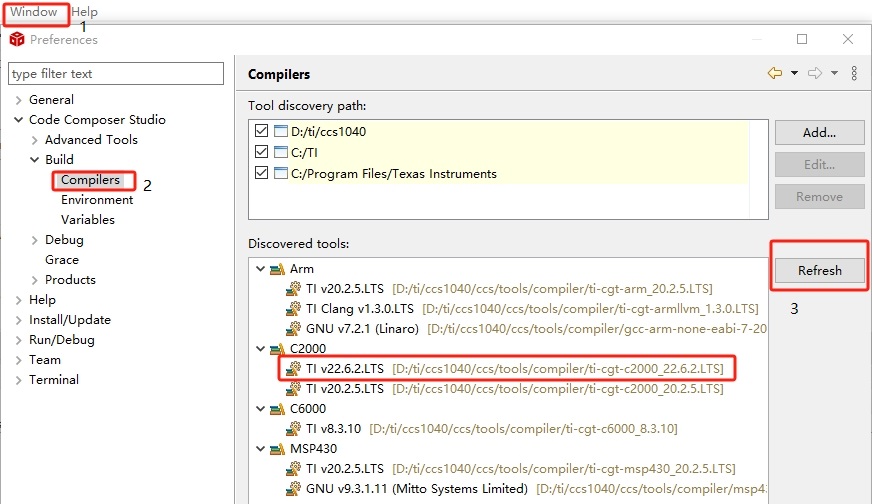The width and height of the screenshot is (872, 504).
Task: Collapse the C6000 tools group
Action: point(260,409)
